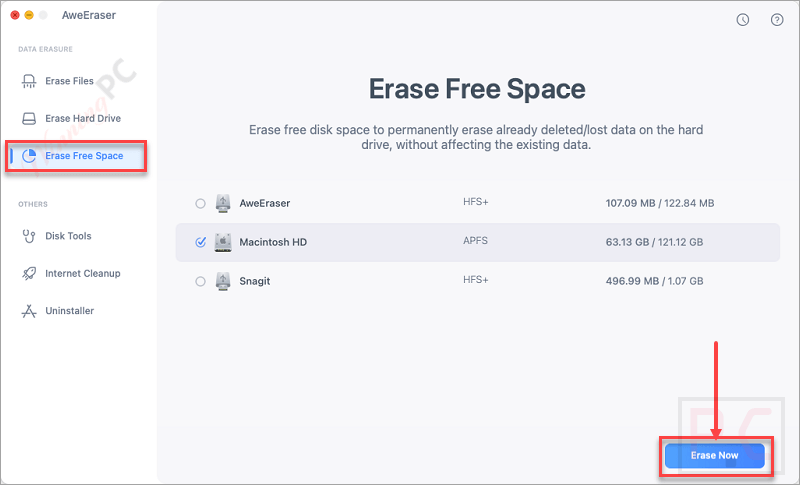Switch to Erase Free Space label

84,156
